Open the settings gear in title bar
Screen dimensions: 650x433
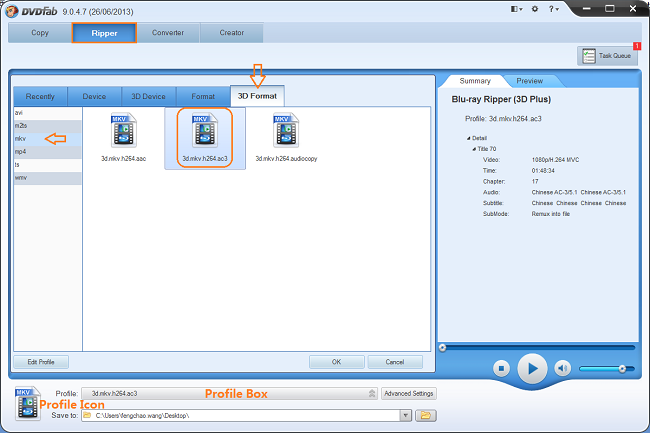pyautogui.click(x=535, y=9)
